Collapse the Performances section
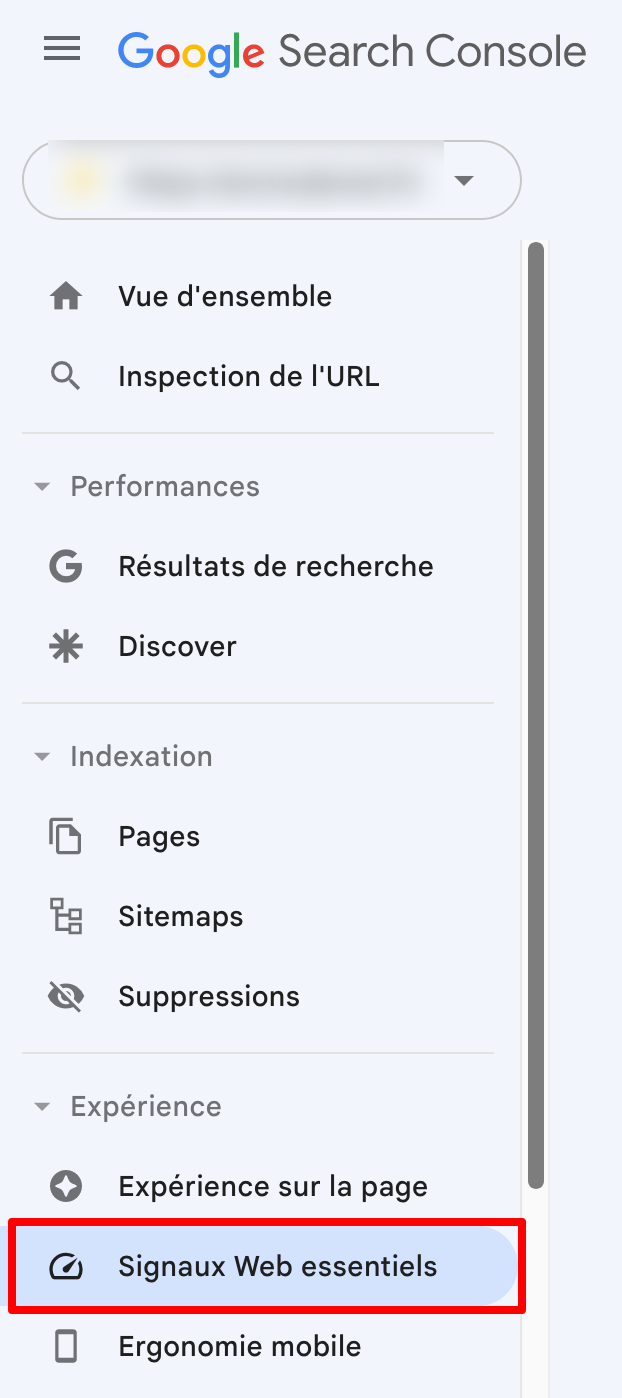Screen dimensions: 622x1398 42,486
